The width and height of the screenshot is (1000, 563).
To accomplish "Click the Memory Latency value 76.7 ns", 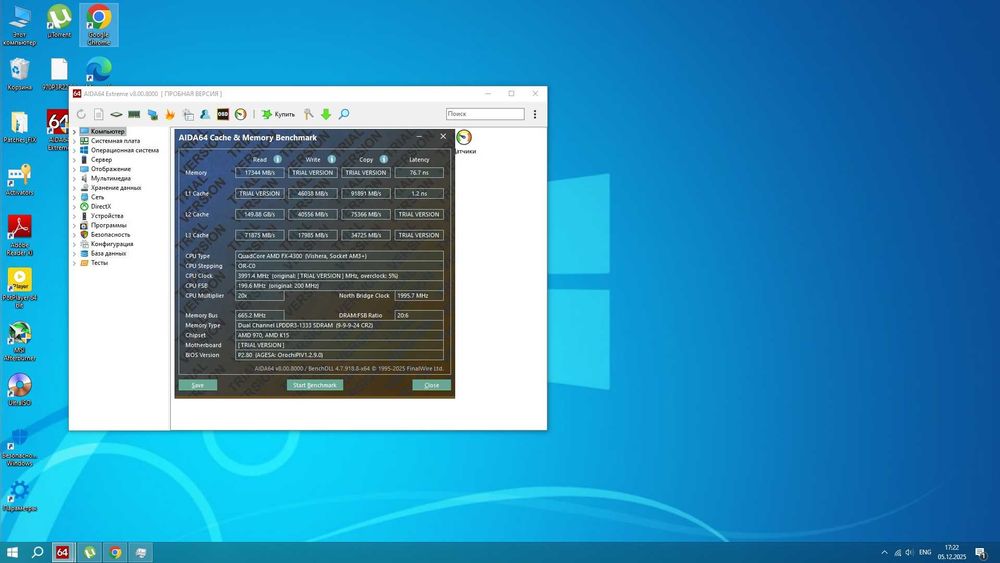I will pyautogui.click(x=419, y=173).
